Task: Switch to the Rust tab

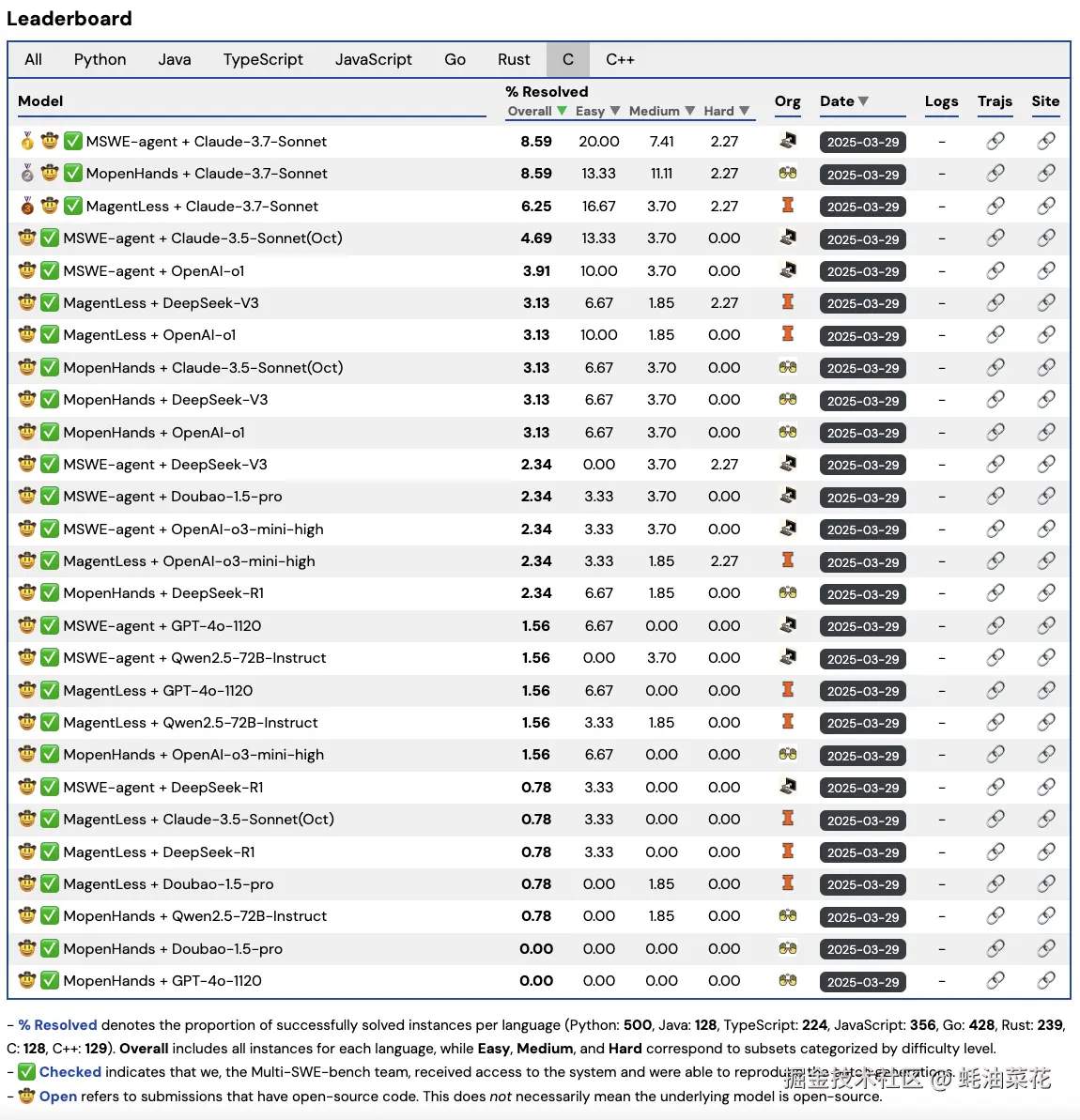Action: point(514,59)
